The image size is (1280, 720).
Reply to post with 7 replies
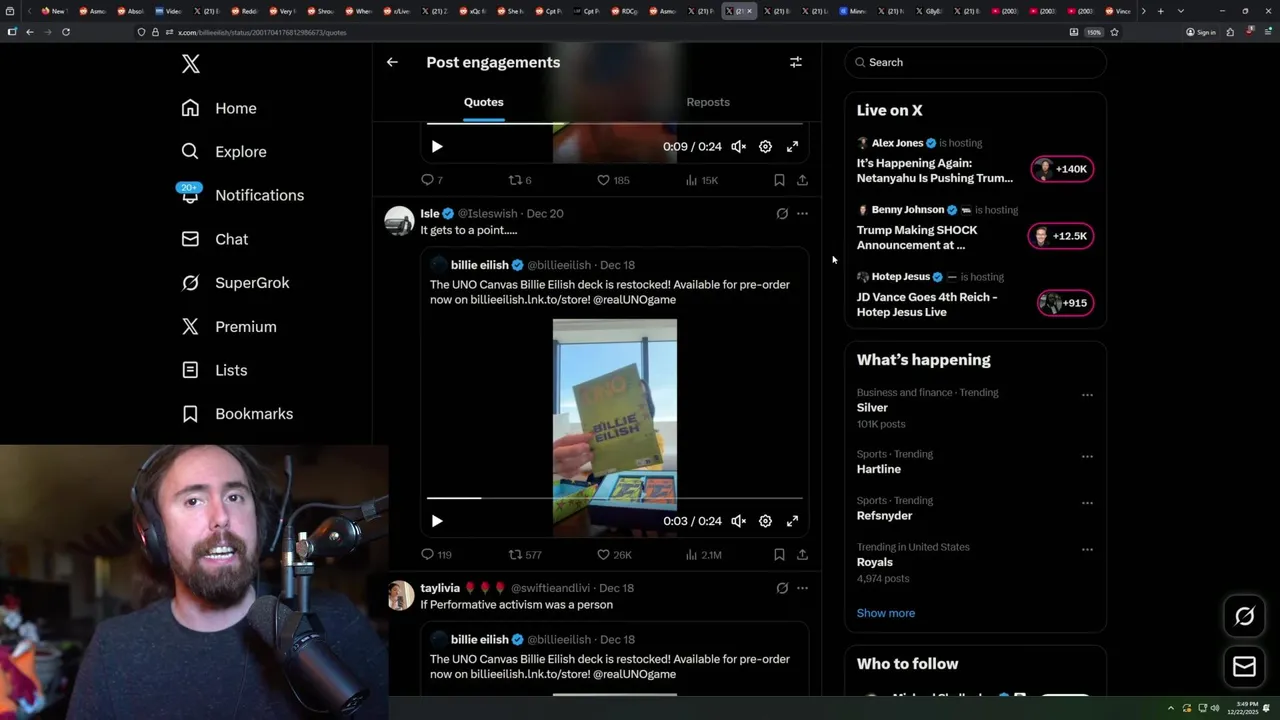tap(431, 180)
